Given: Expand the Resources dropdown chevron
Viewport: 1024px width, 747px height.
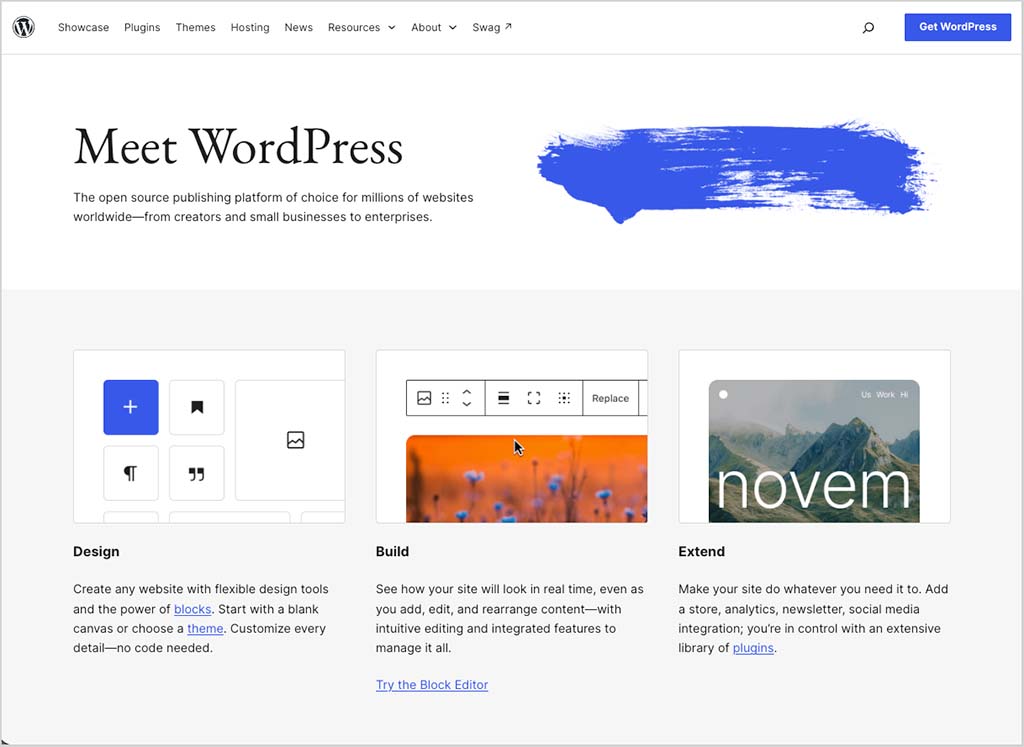Looking at the screenshot, I should (x=391, y=27).
